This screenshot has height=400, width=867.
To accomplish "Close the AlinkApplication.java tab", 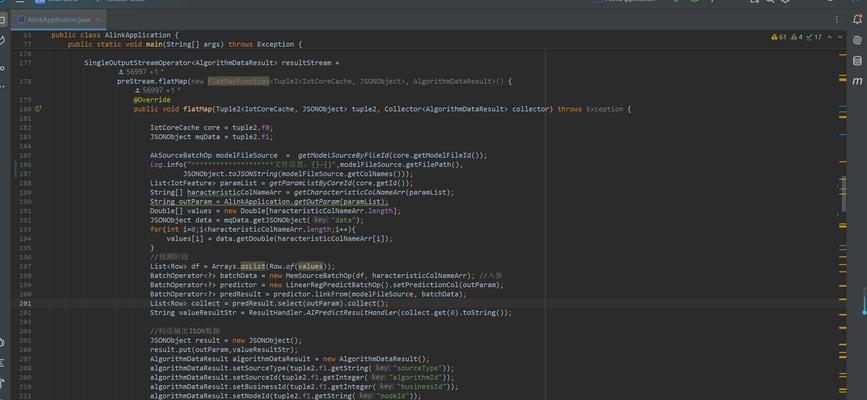I will (x=98, y=20).
